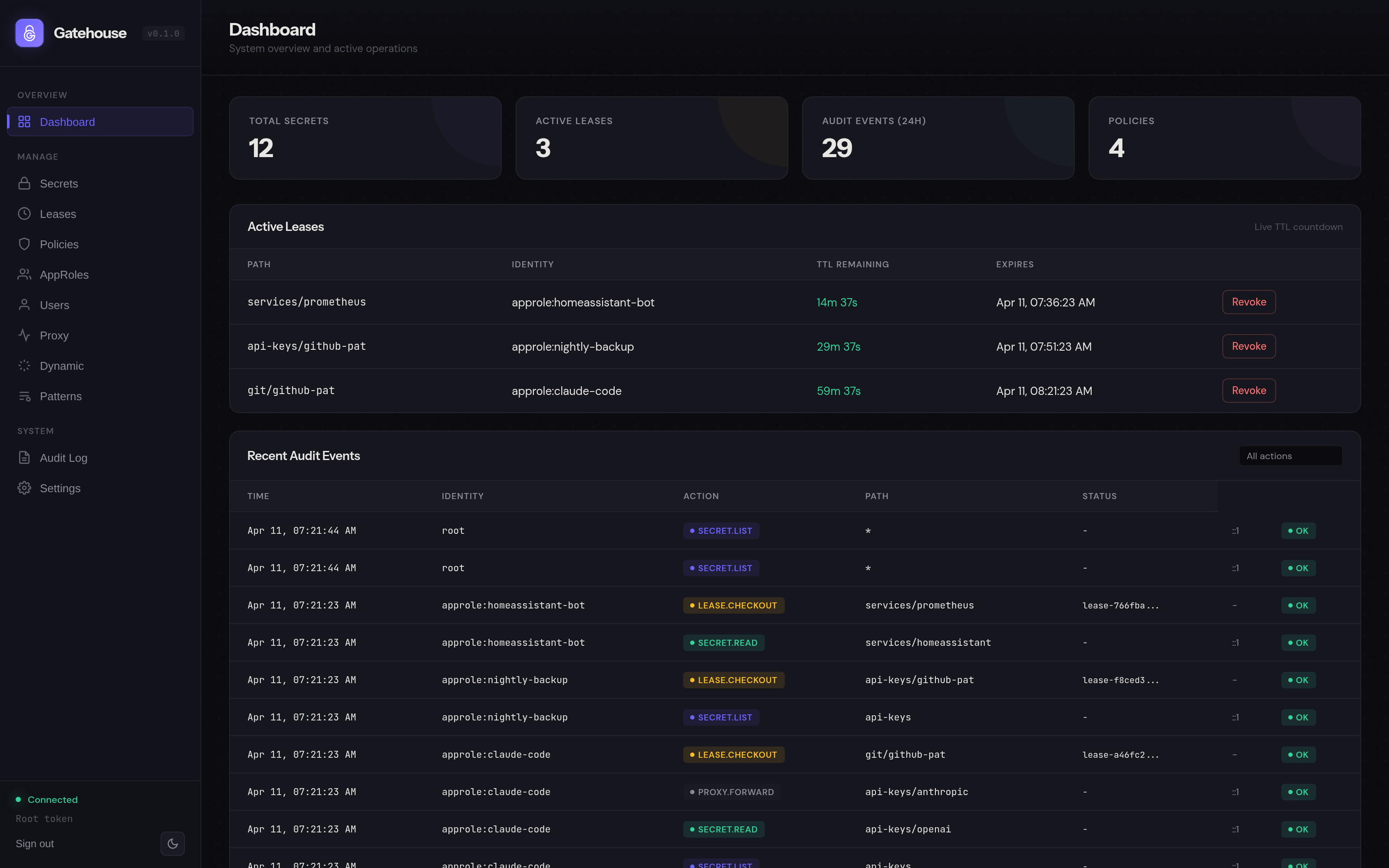Click the Patterns list icon
The image size is (1389, 868).
[x=24, y=396]
